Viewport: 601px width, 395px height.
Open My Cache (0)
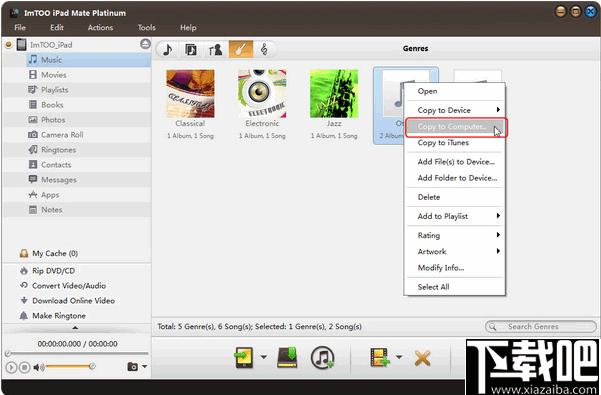[49, 253]
